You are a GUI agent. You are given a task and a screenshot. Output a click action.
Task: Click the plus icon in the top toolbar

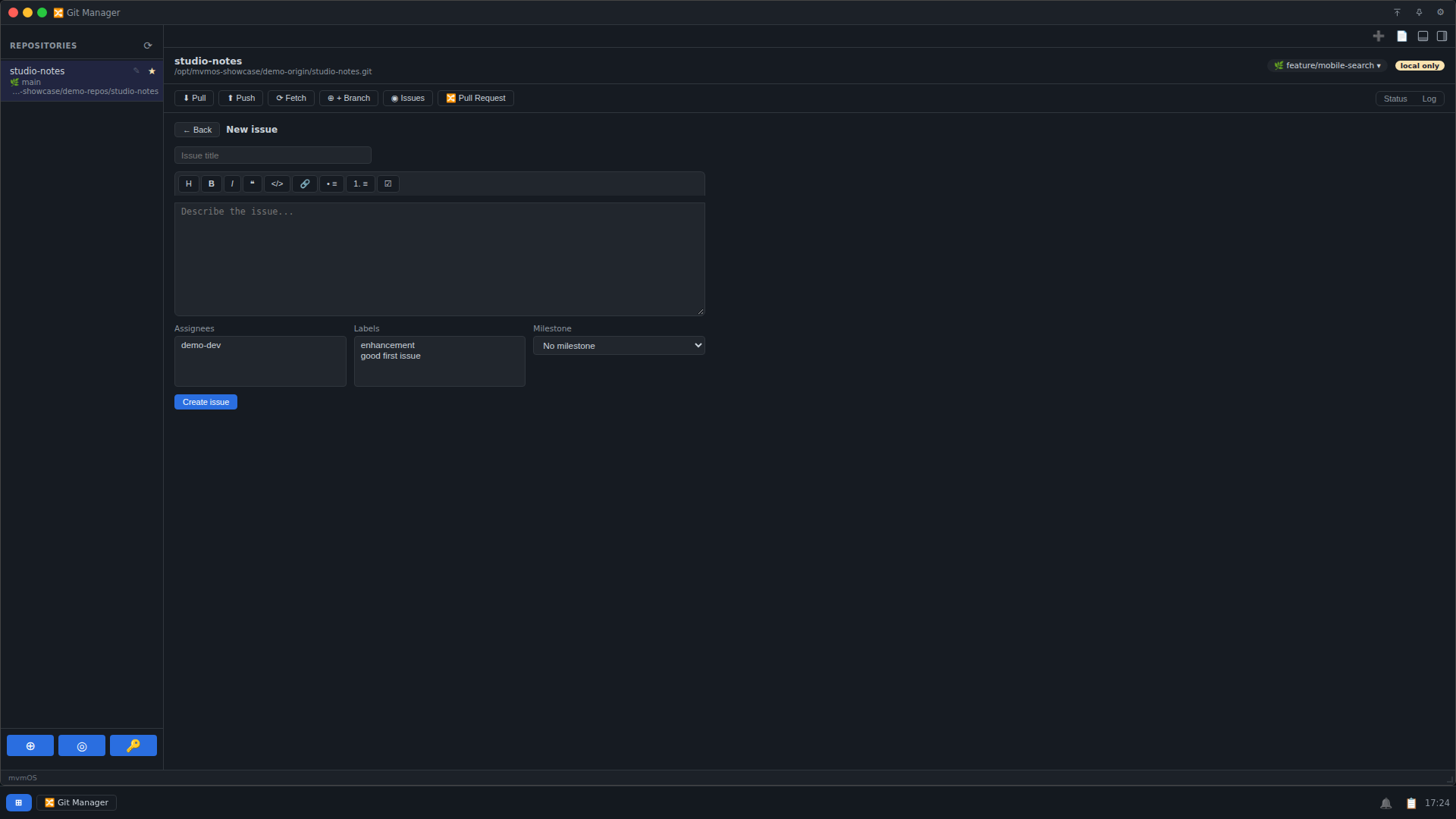[x=1379, y=36]
